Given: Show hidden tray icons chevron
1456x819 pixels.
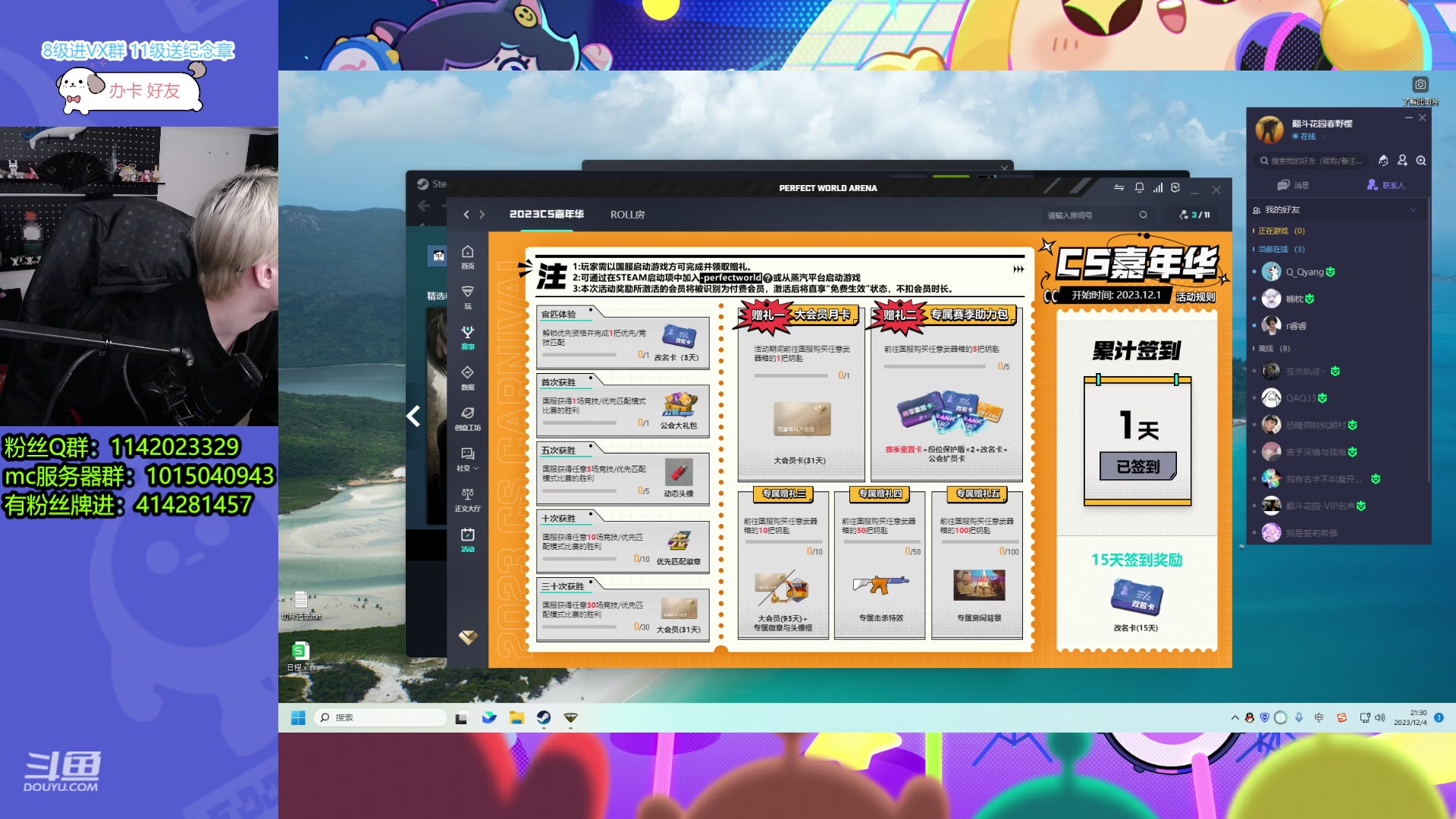Looking at the screenshot, I should (x=1235, y=717).
